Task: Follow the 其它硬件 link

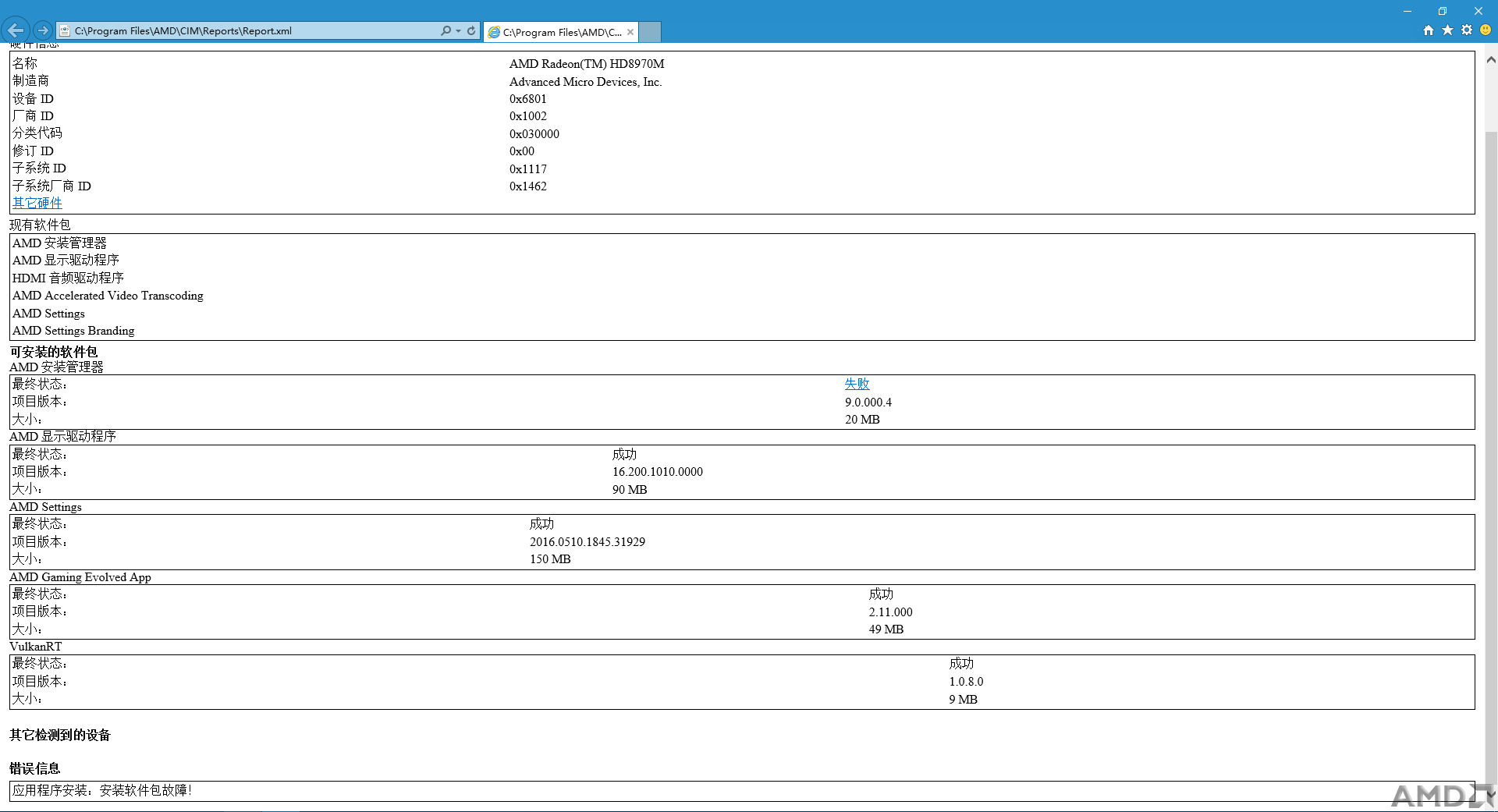Action: [x=37, y=203]
